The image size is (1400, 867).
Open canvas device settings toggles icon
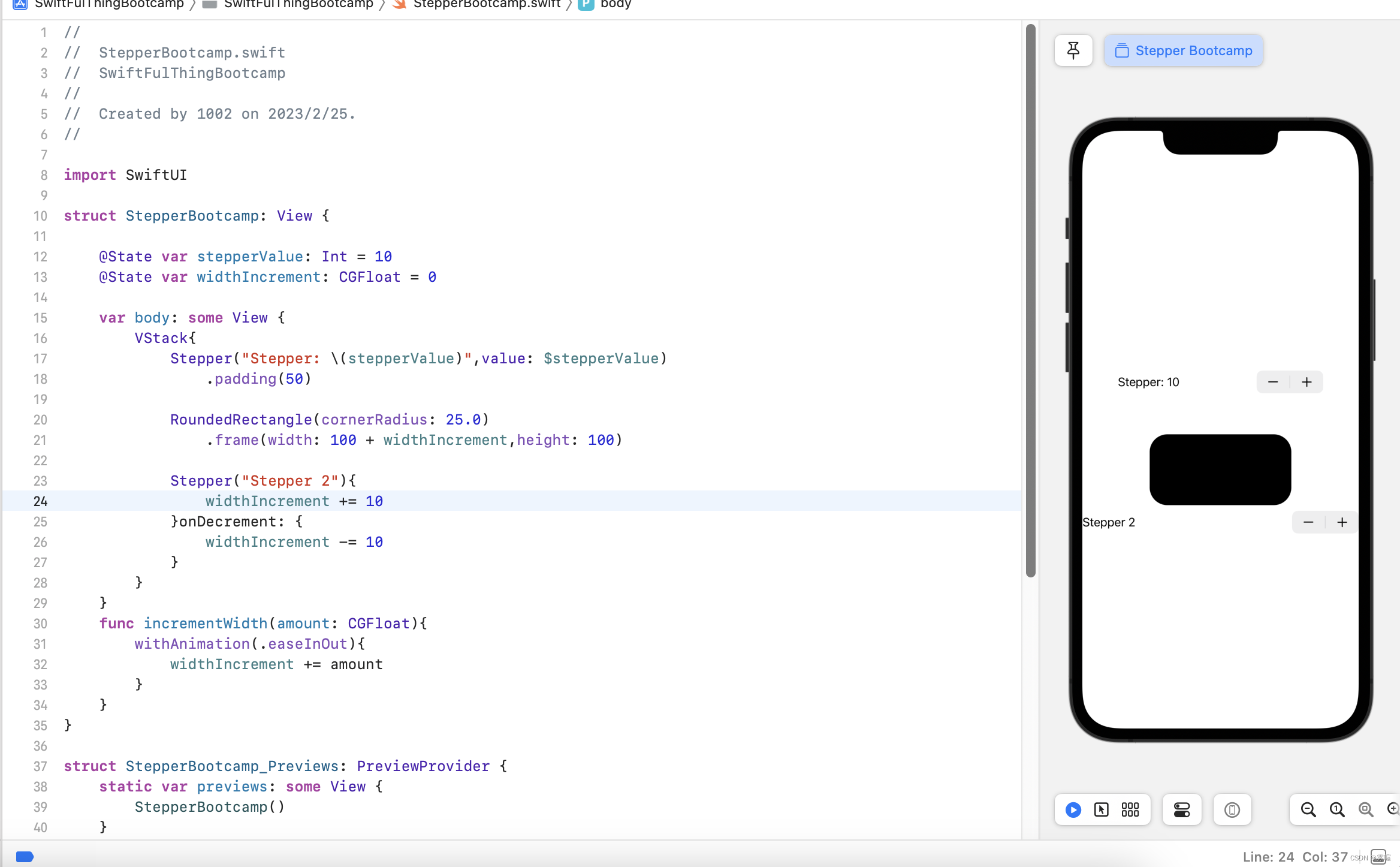click(x=1182, y=810)
